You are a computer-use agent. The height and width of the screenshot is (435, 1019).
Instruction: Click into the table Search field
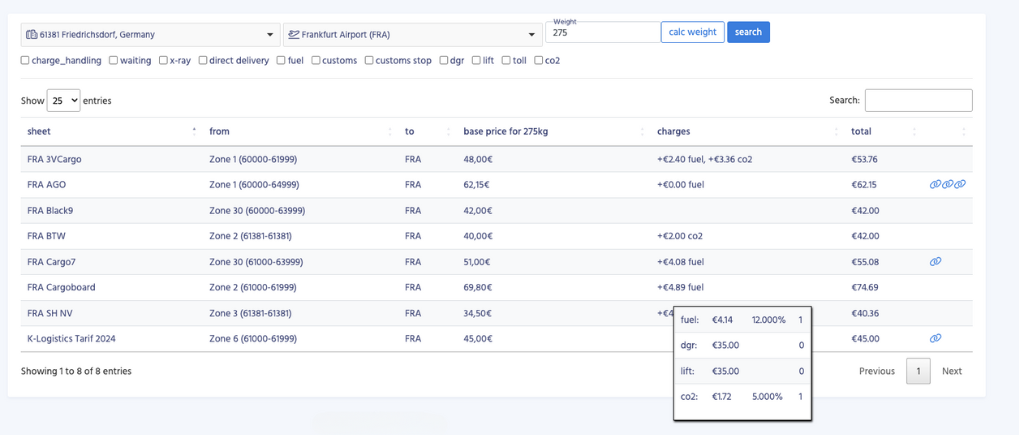(x=918, y=100)
